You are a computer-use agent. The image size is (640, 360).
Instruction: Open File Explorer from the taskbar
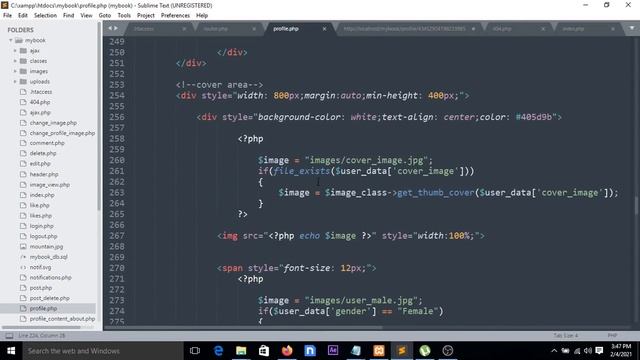pyautogui.click(x=241, y=351)
